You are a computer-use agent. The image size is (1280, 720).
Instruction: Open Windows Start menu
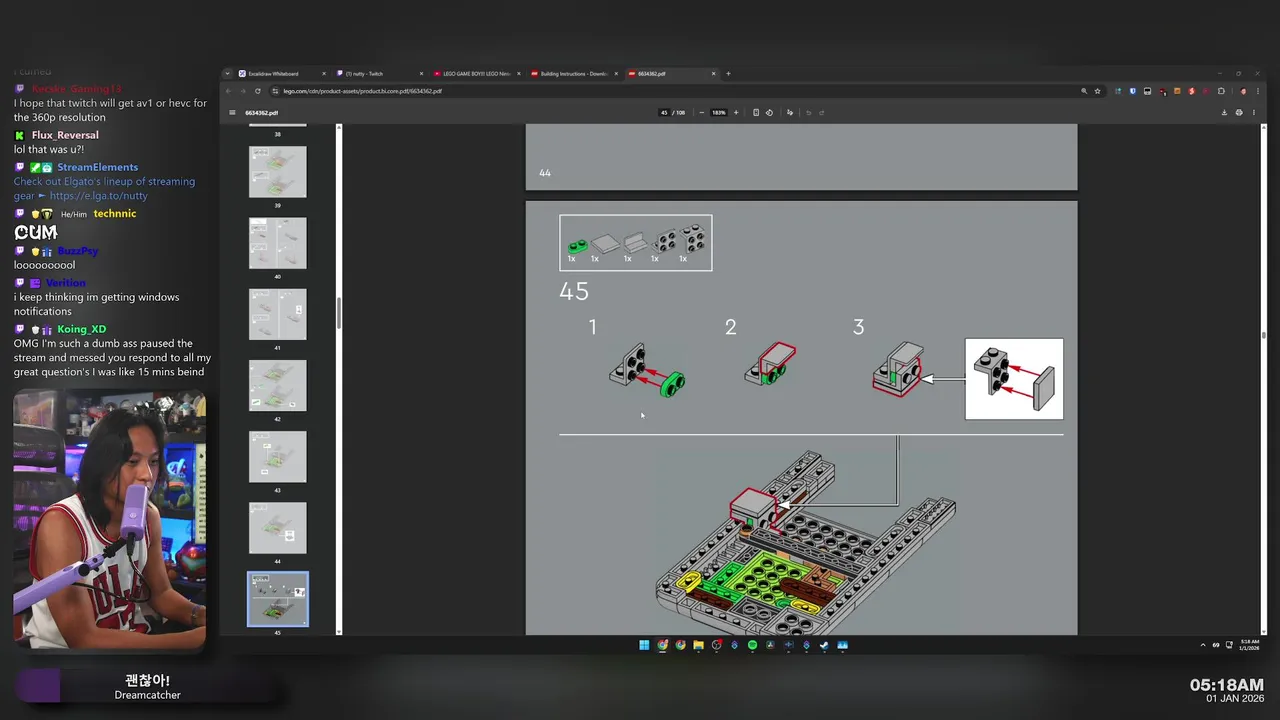click(x=644, y=645)
